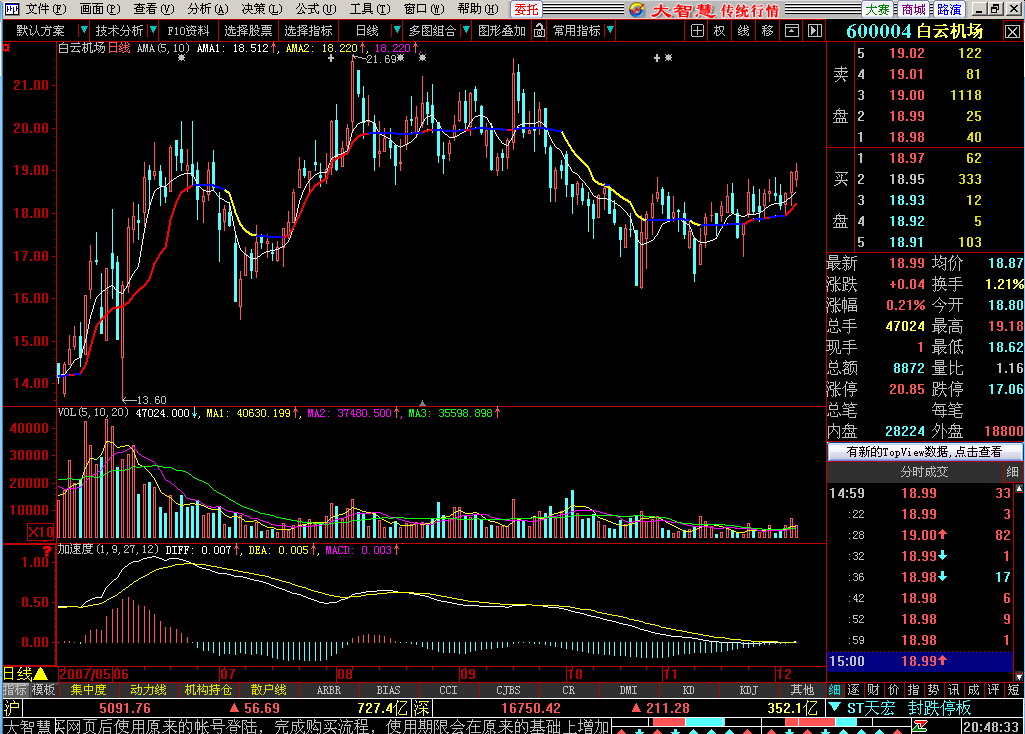
Task: Click the 委托 order button
Action: (x=526, y=9)
